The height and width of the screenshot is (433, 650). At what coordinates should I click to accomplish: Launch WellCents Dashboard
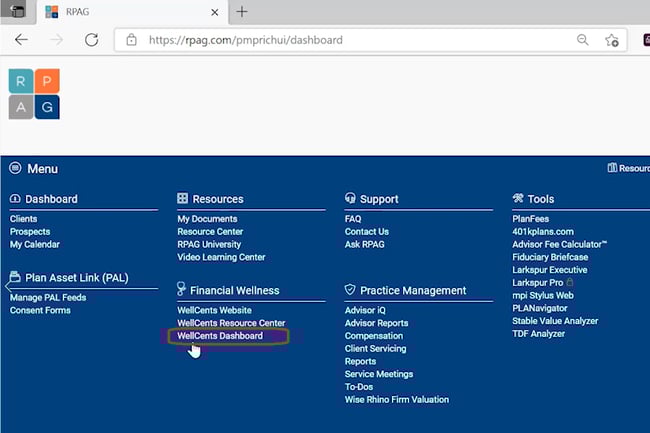pos(220,336)
